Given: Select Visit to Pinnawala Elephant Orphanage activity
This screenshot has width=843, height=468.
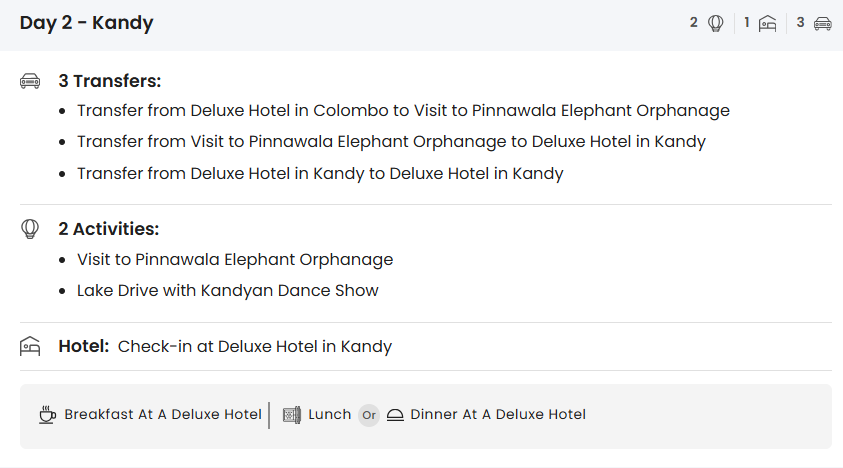Looking at the screenshot, I should point(235,260).
